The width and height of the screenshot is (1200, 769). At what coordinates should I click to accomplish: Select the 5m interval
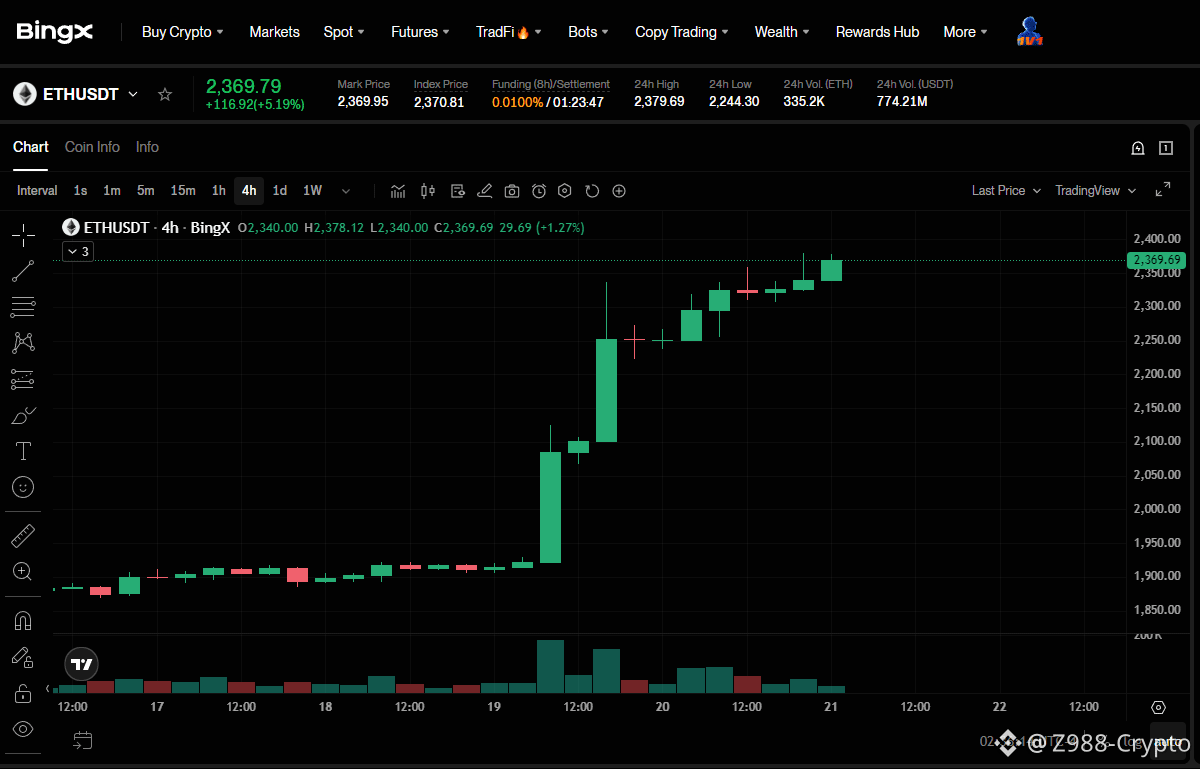click(146, 191)
